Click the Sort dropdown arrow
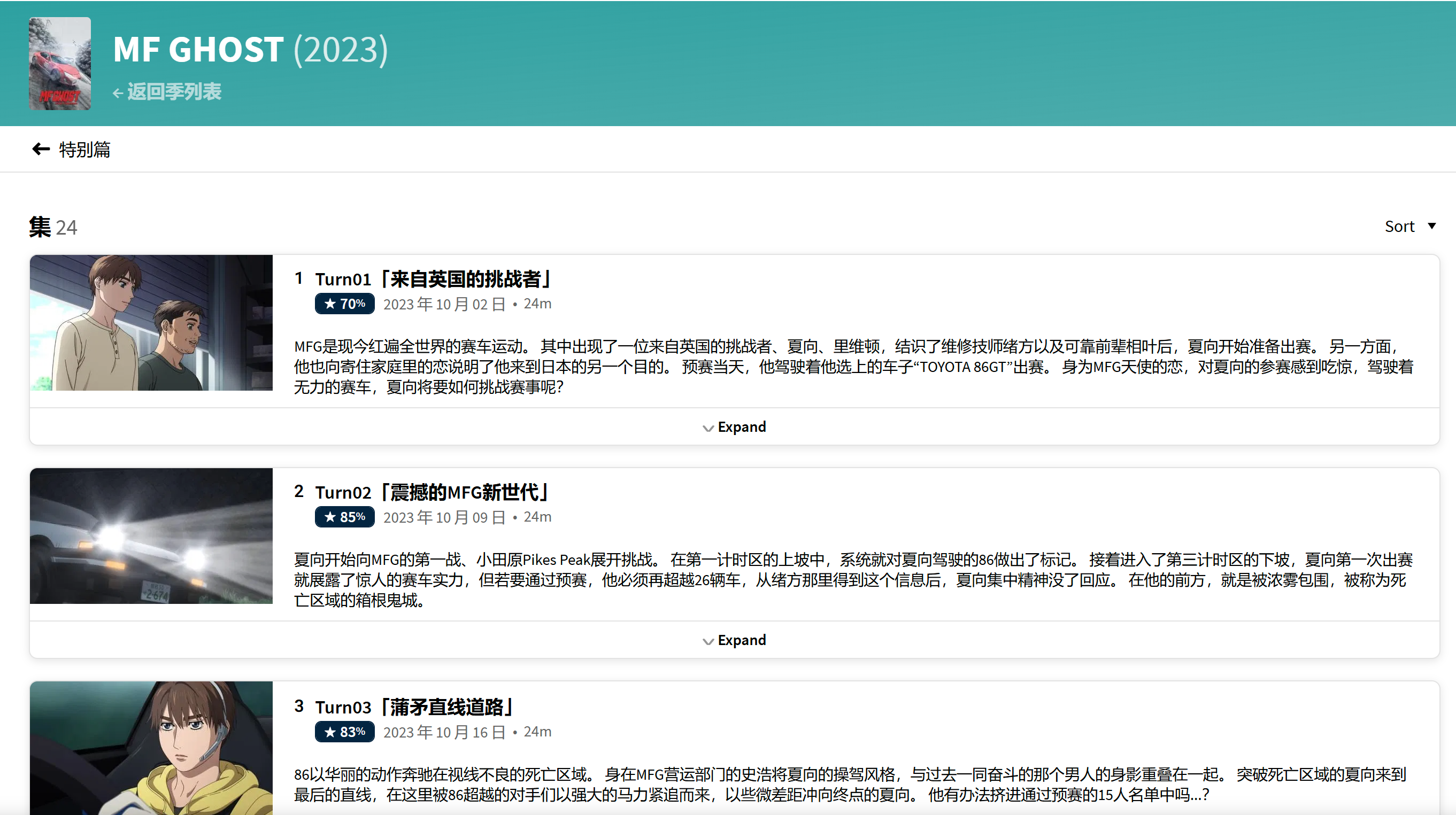 coord(1432,226)
